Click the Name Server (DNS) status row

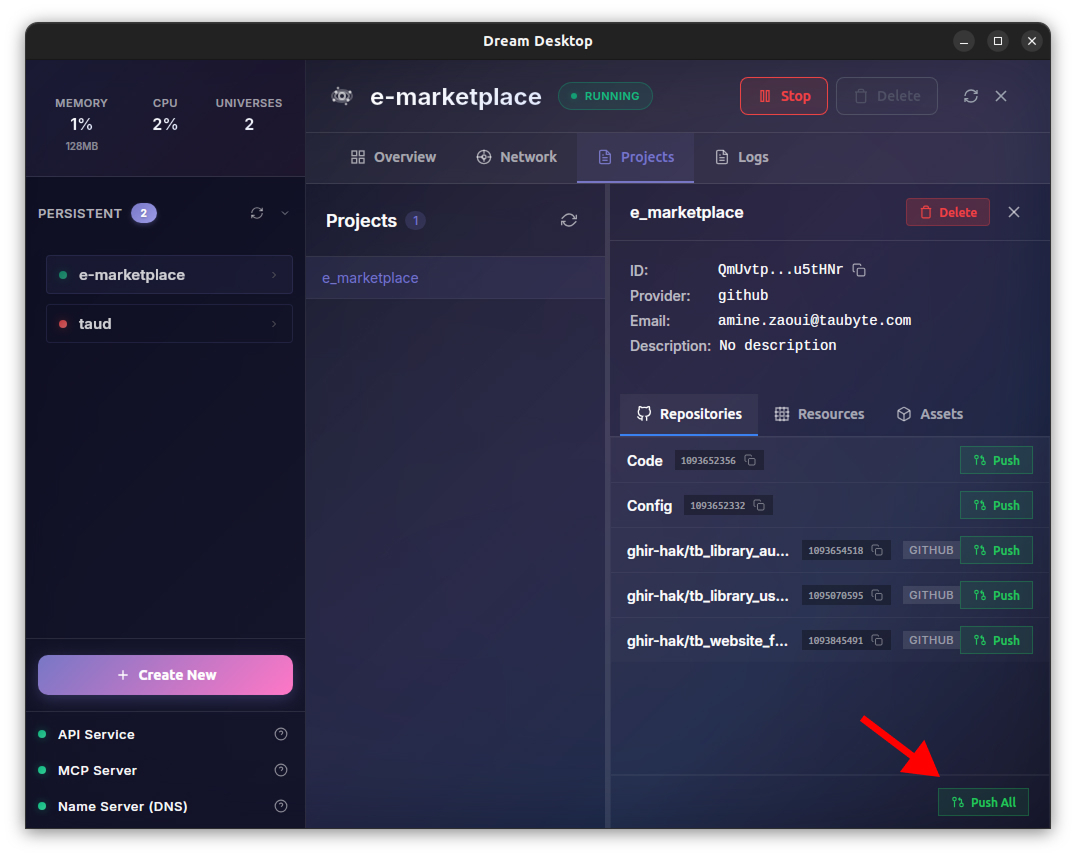(x=165, y=806)
